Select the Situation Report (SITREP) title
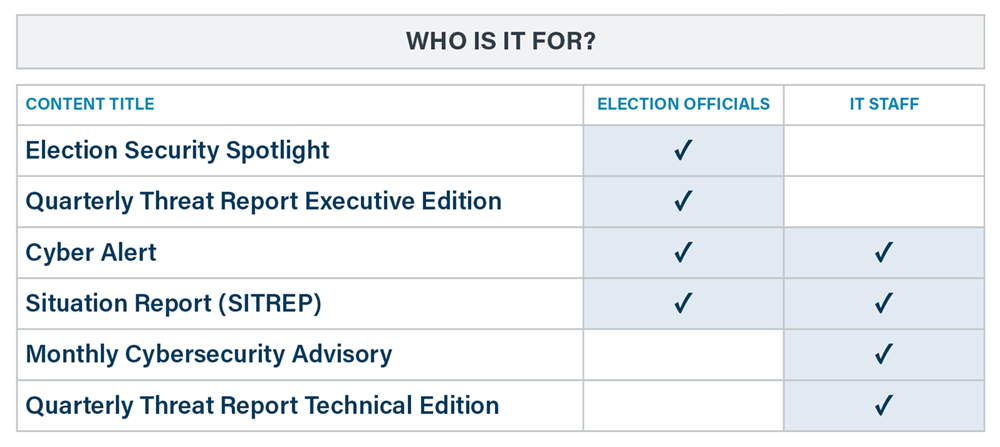This screenshot has height=447, width=1000. (x=173, y=304)
